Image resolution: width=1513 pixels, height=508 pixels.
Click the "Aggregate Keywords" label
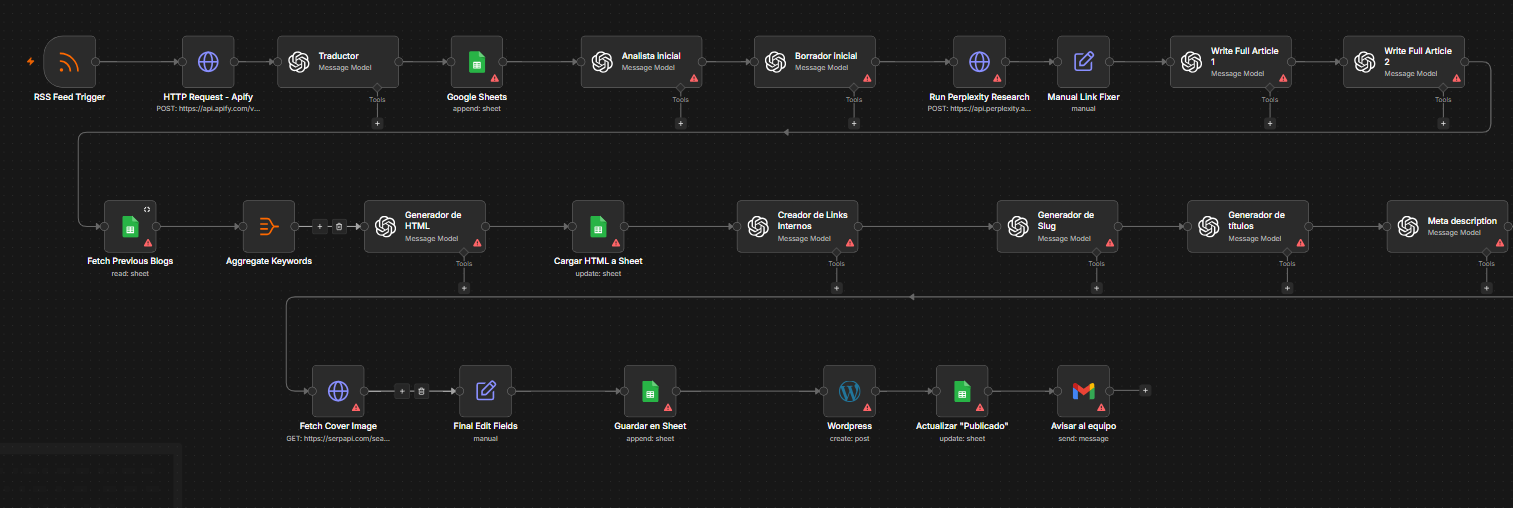click(x=269, y=261)
